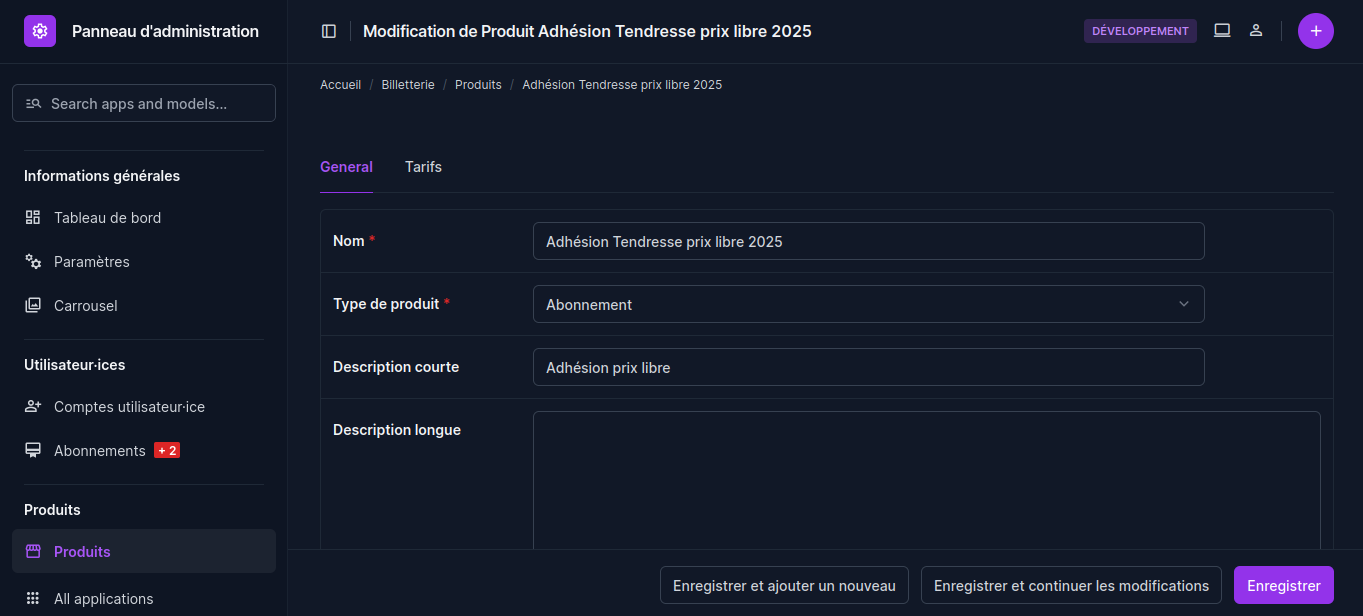
Task: Open the user account icon menu
Action: pos(1256,31)
